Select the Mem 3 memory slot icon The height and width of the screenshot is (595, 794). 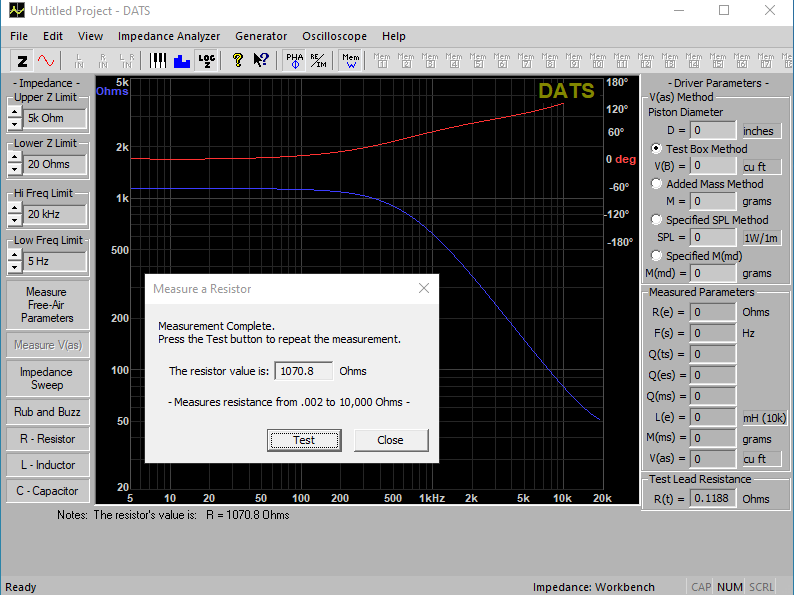(x=430, y=61)
